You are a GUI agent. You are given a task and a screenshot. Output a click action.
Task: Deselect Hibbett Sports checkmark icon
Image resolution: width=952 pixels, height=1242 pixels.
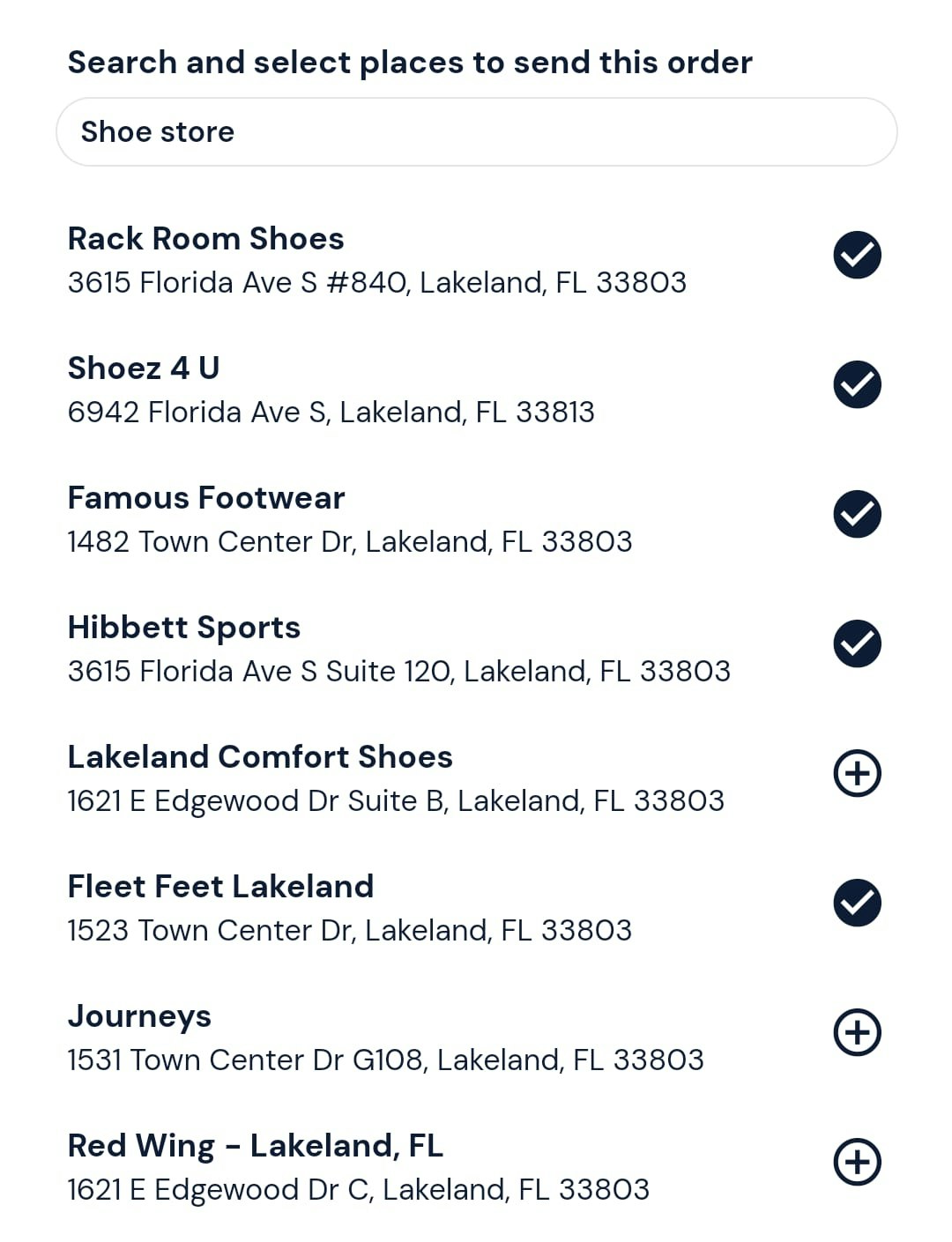click(857, 643)
